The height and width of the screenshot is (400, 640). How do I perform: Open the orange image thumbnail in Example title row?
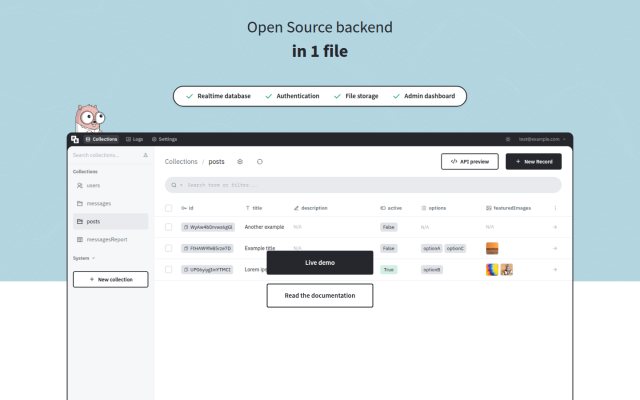492,248
